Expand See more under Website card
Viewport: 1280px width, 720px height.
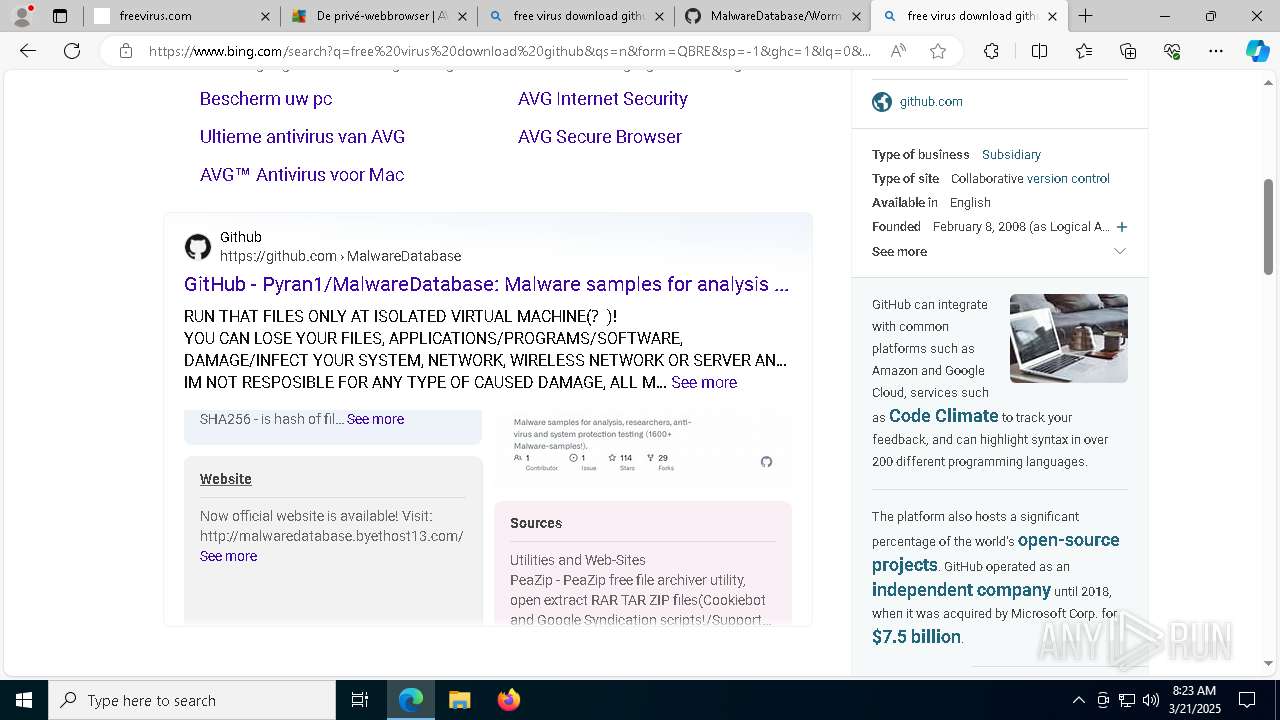coord(228,556)
